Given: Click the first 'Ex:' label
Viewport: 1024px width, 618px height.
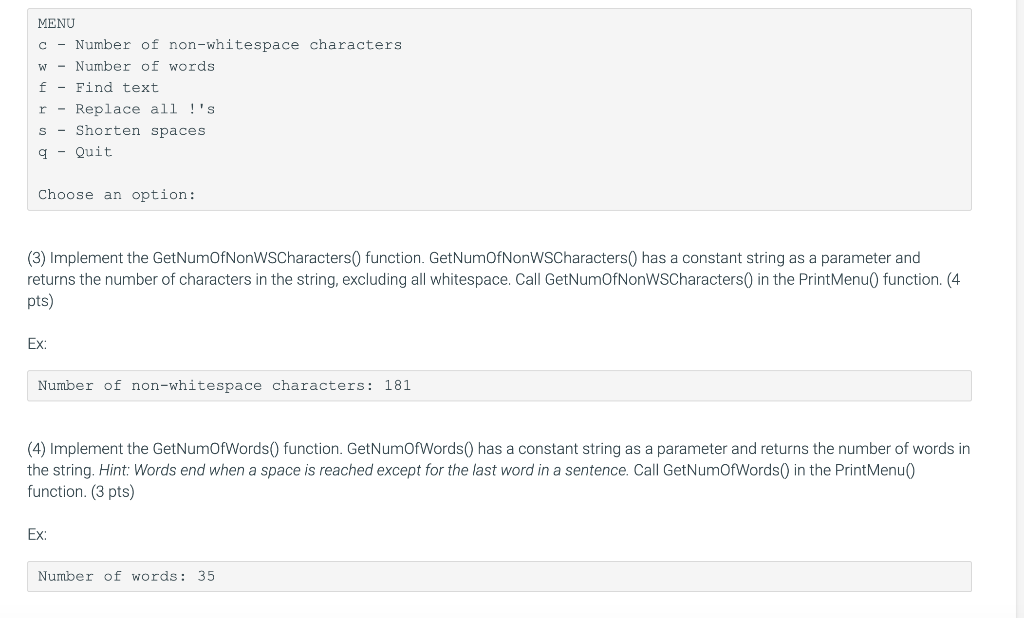Looking at the screenshot, I should (x=37, y=344).
